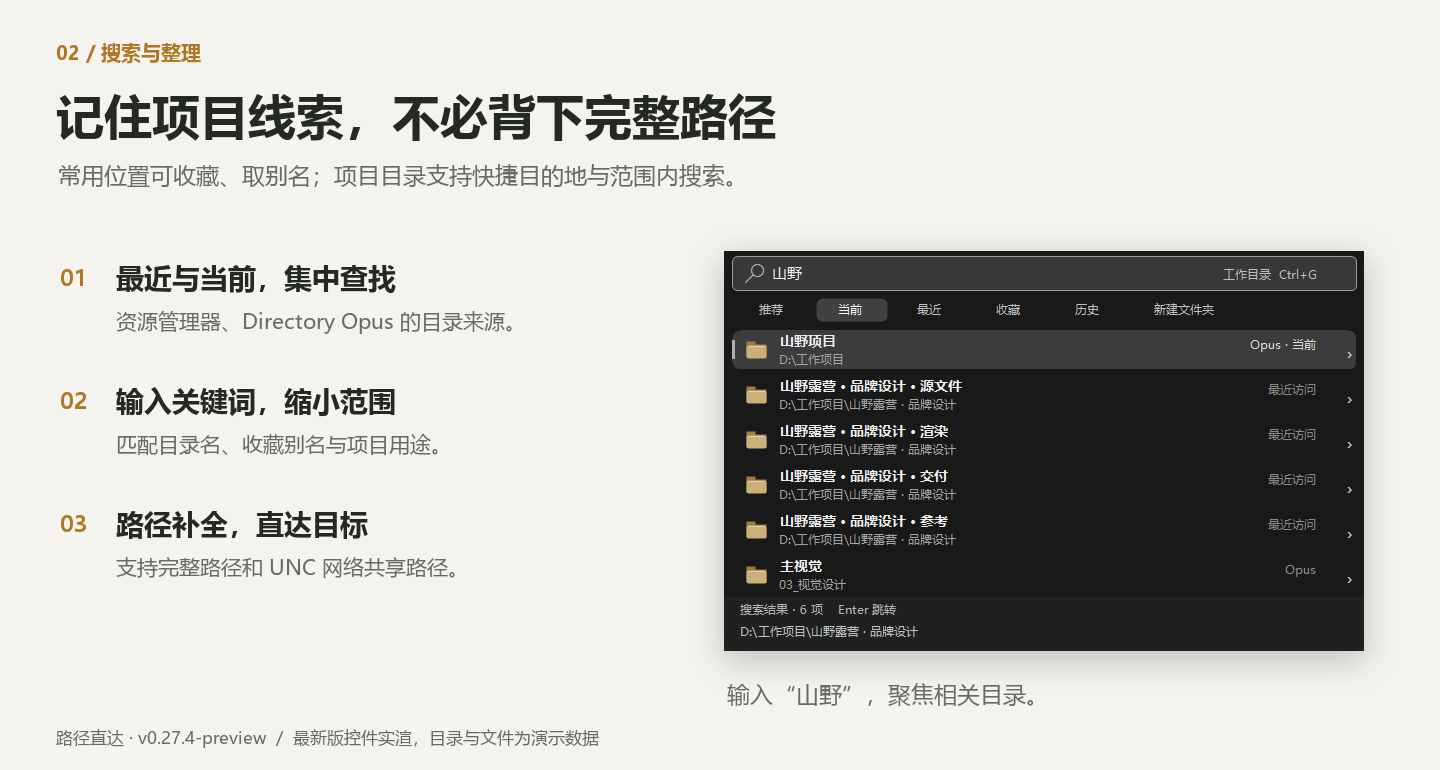The height and width of the screenshot is (770, 1440).
Task: Open the 历史 tab
Action: pyautogui.click(x=1087, y=310)
